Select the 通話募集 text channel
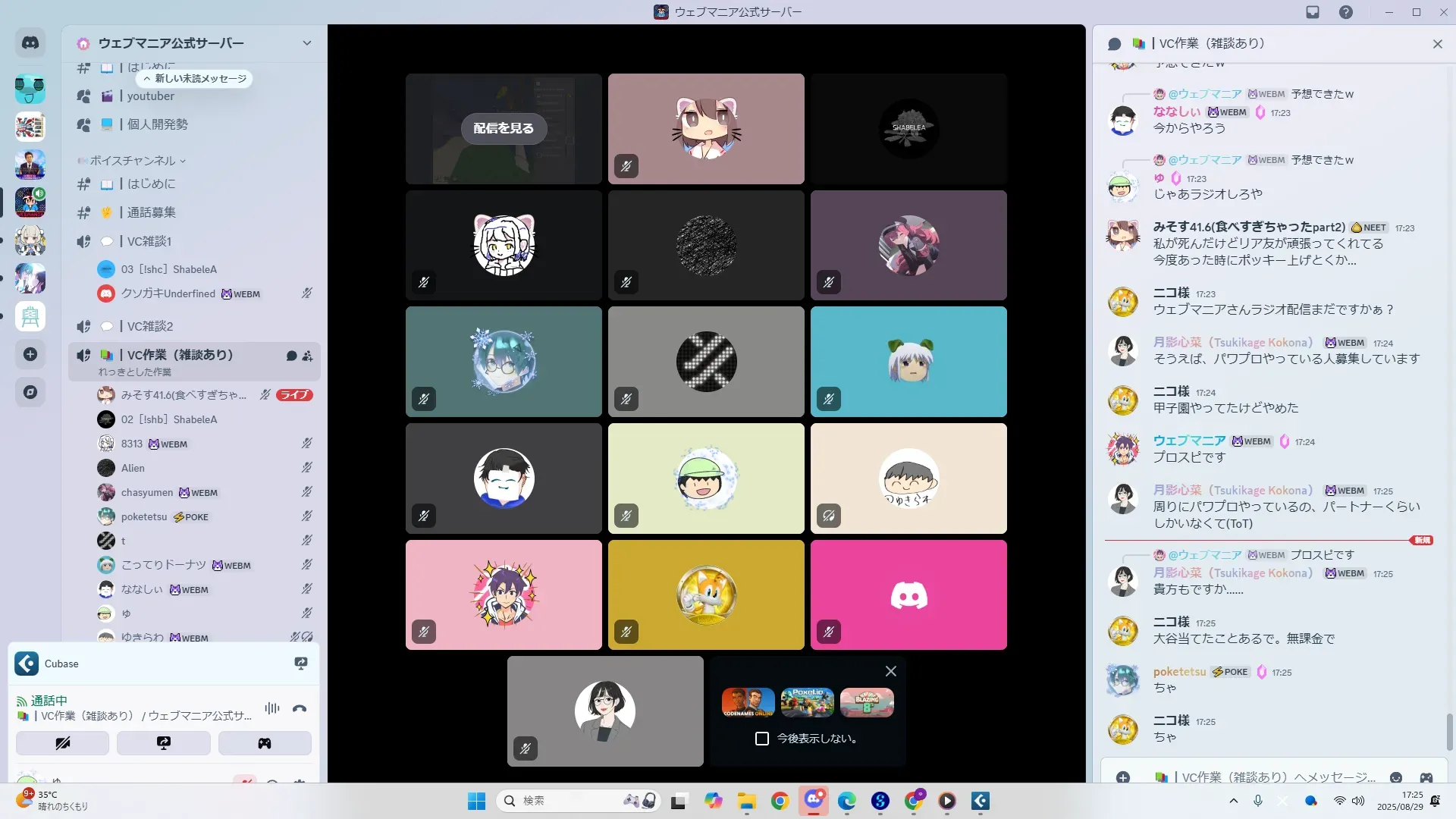 151,212
